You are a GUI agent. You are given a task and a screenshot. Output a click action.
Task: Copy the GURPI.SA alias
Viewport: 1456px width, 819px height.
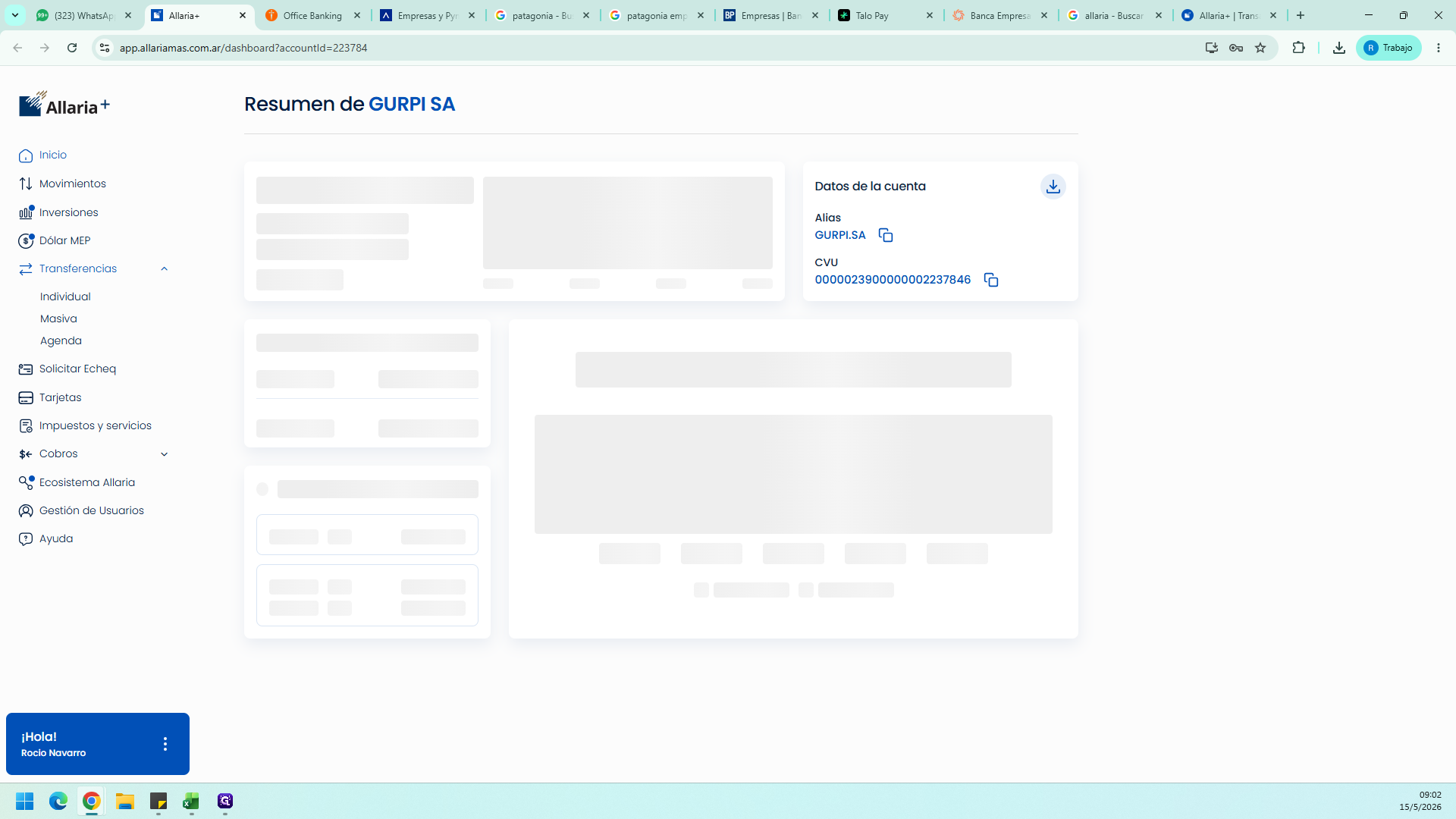(885, 235)
